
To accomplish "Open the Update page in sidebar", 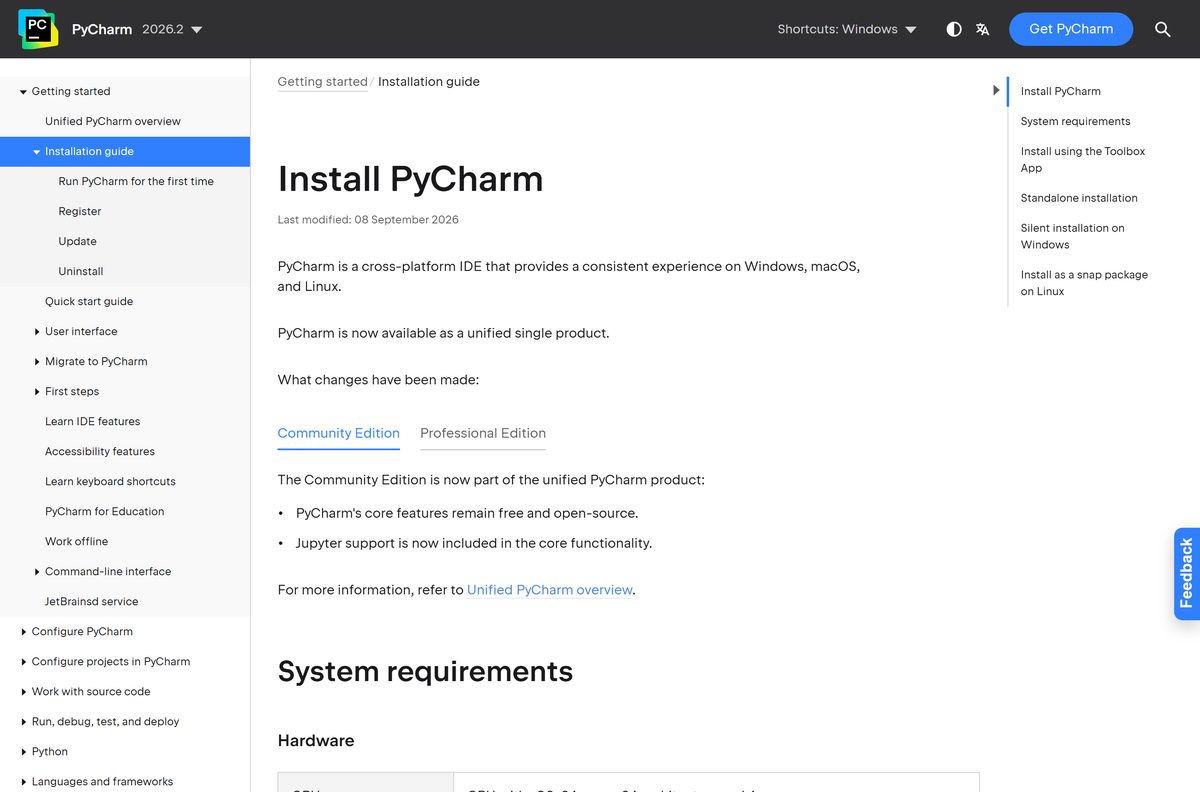I will pos(77,241).
